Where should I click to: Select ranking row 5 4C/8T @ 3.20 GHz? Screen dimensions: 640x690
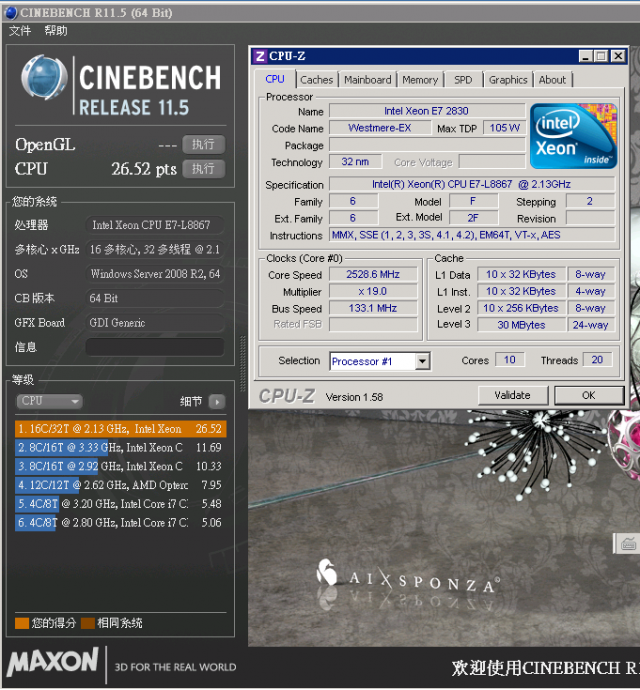[x=121, y=504]
